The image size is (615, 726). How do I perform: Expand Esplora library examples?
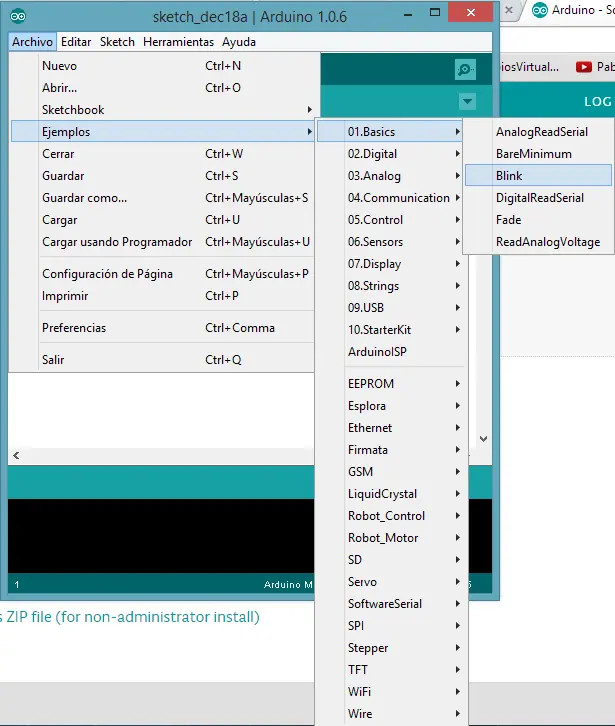coord(390,406)
